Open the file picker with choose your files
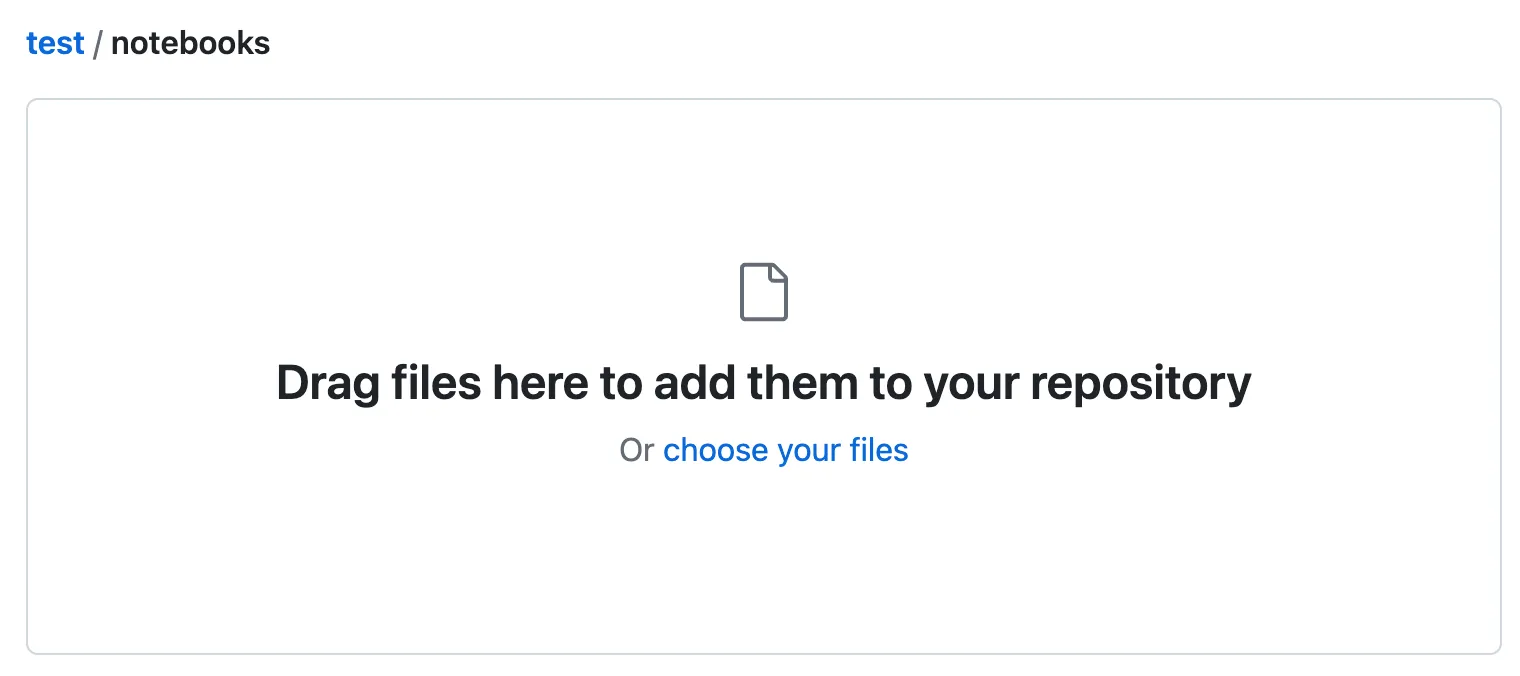 click(786, 450)
